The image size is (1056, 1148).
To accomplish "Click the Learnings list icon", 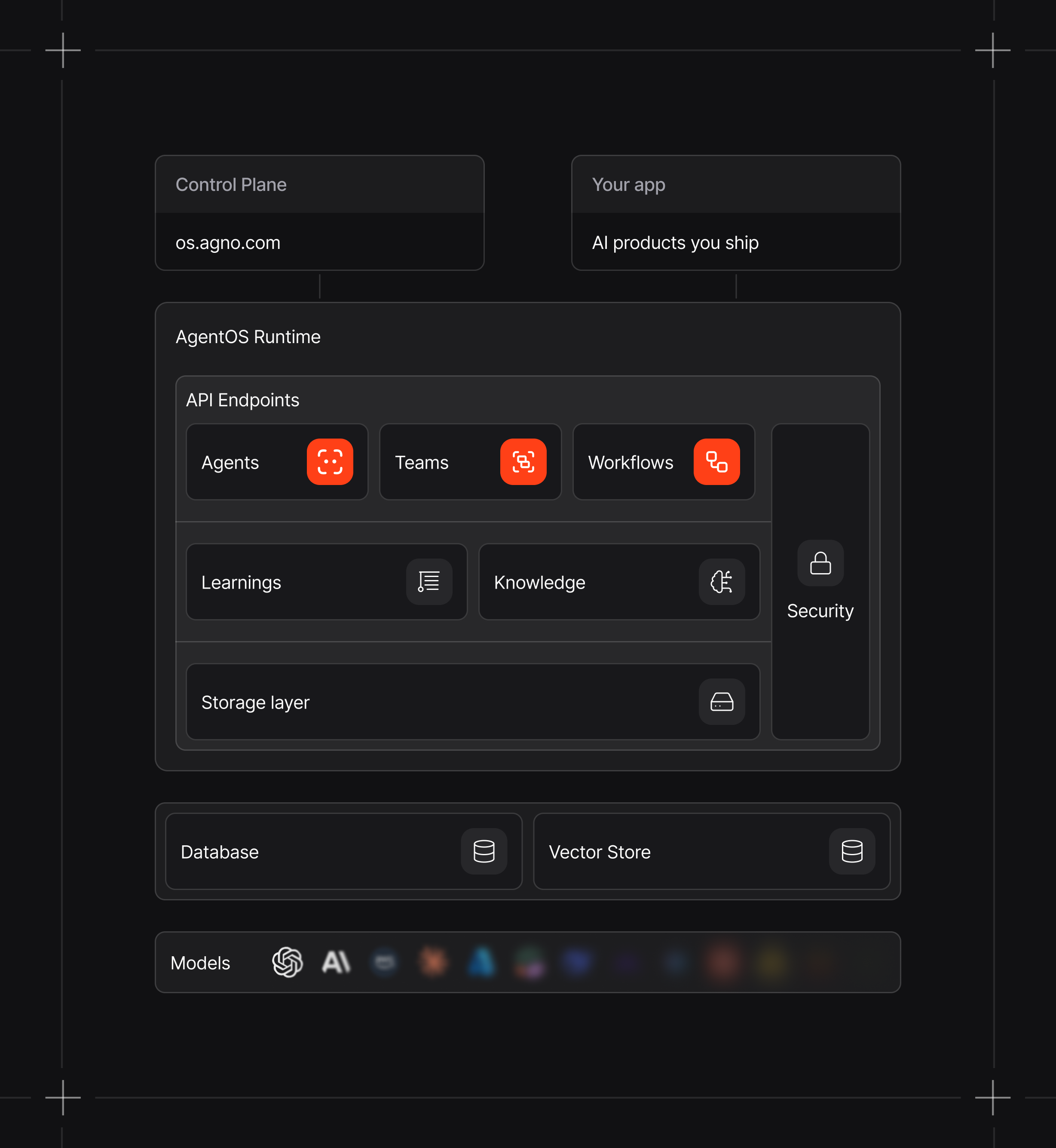I will point(429,581).
